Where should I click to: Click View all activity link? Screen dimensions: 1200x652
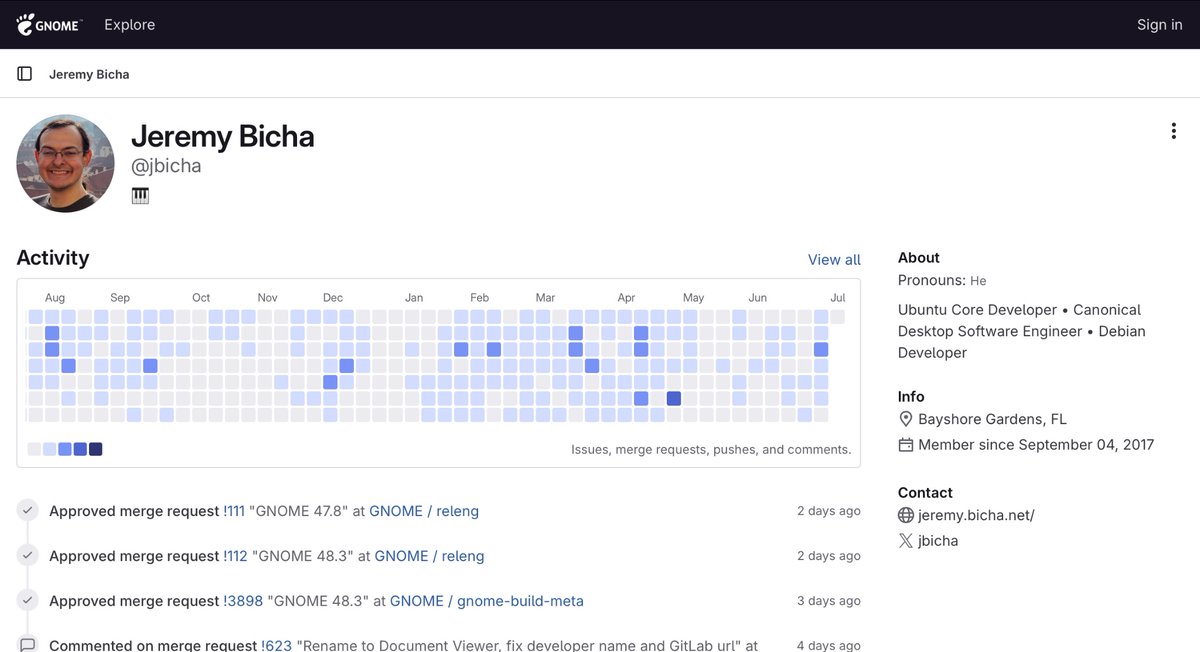point(834,260)
